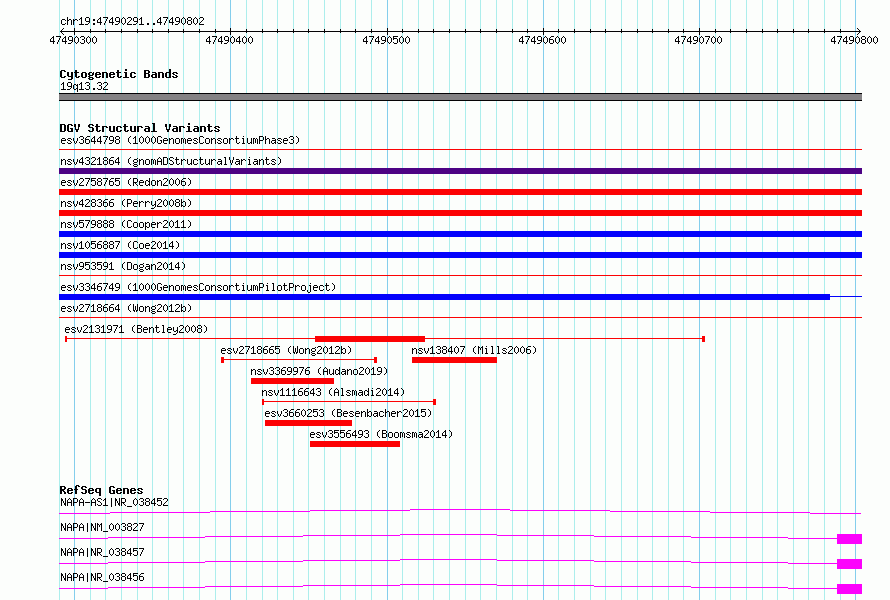Viewport: 890px width, 600px height.
Task: Select the NAPA|NR_038457 magenta exon block
Action: coord(850,564)
